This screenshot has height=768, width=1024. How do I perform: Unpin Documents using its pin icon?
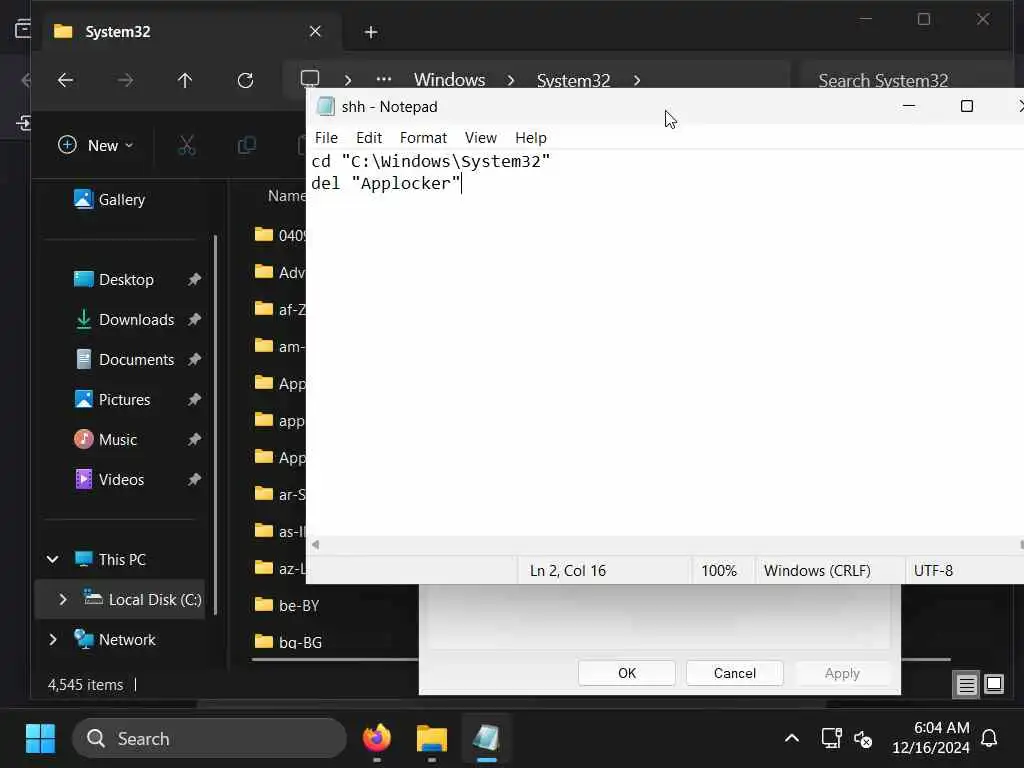pyautogui.click(x=194, y=359)
